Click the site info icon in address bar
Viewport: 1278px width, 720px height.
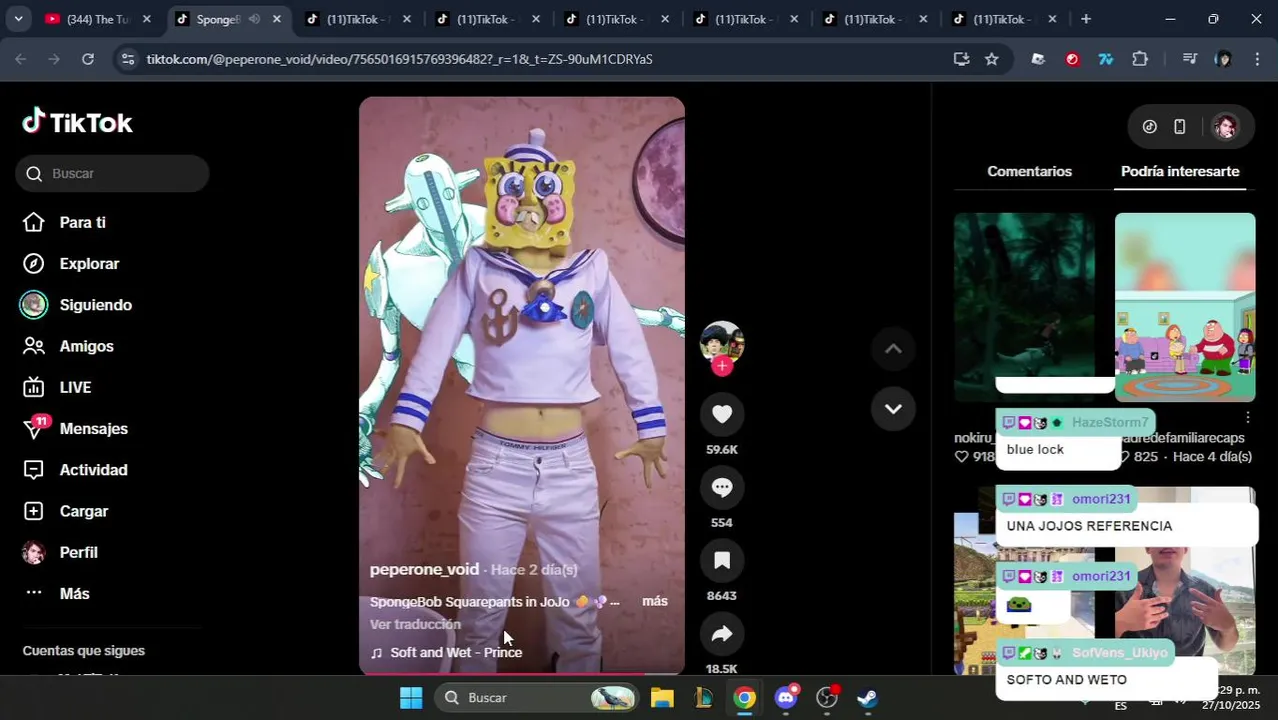127,59
